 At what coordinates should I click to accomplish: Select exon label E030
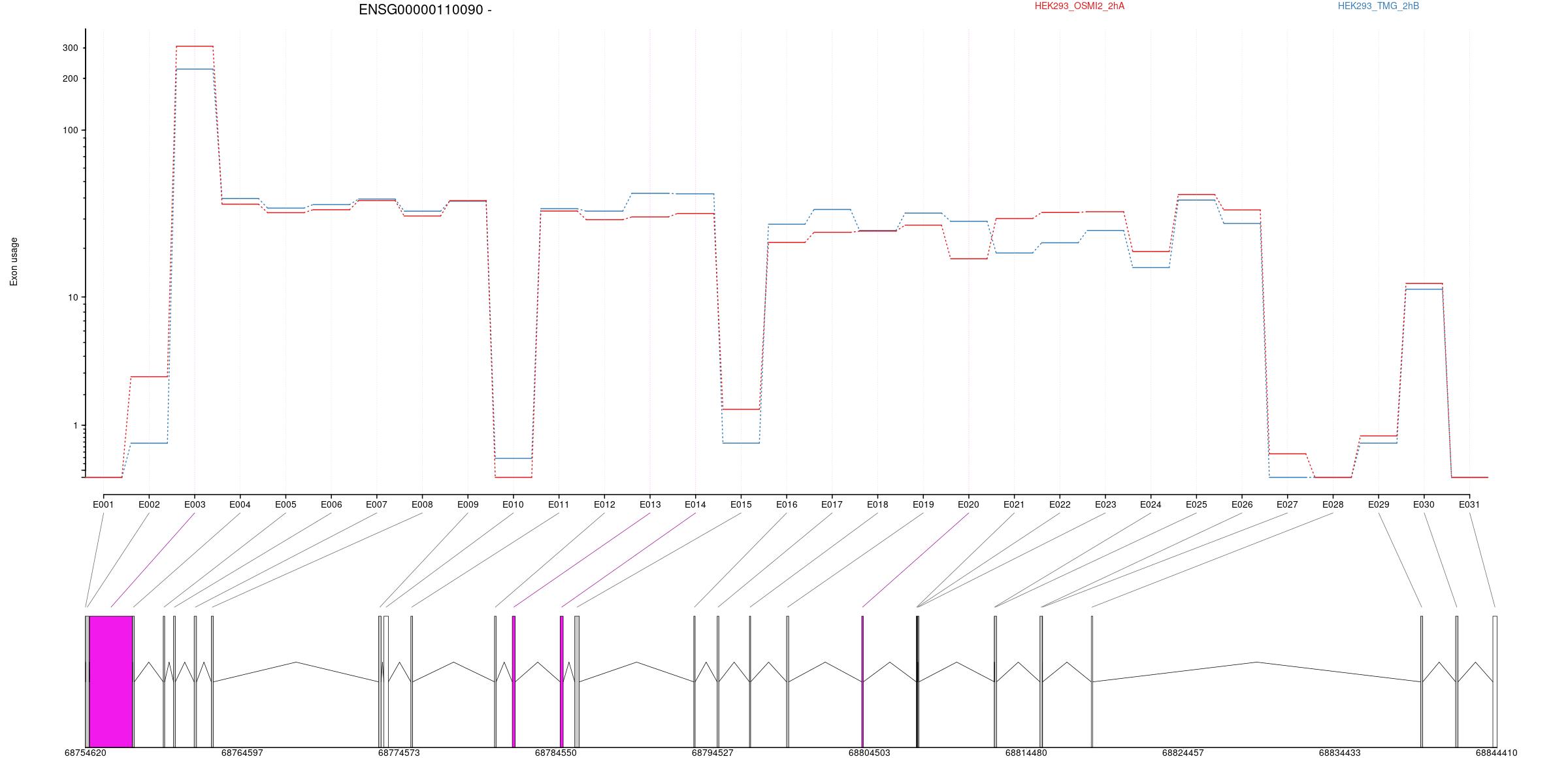point(1424,504)
